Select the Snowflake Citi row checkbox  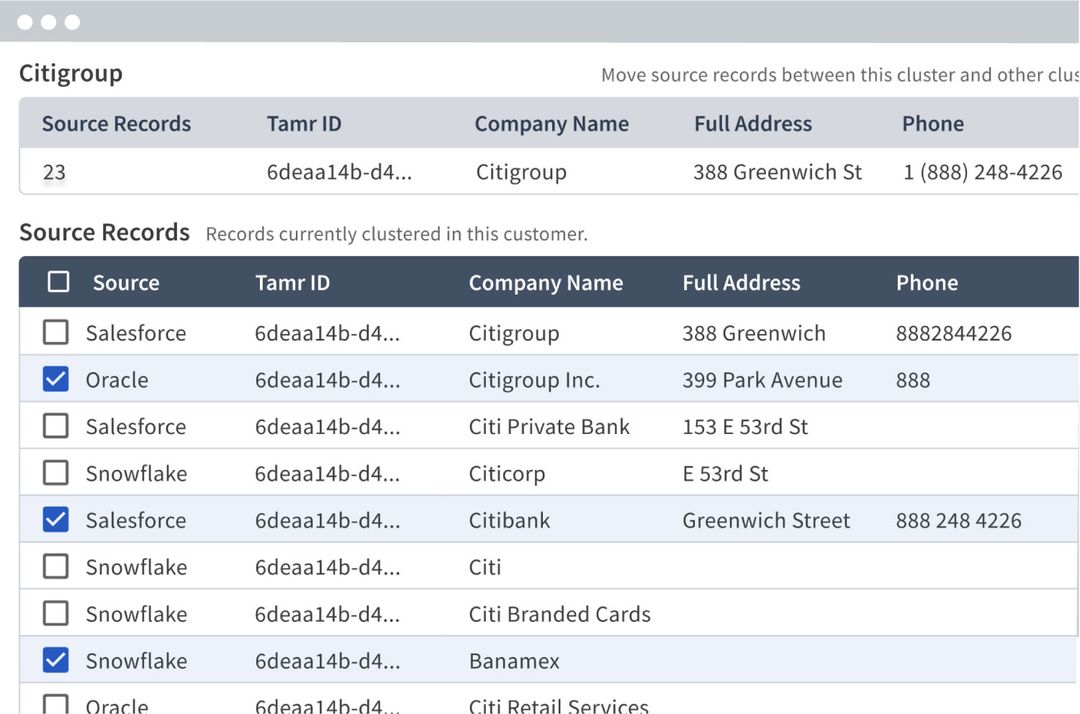56,566
